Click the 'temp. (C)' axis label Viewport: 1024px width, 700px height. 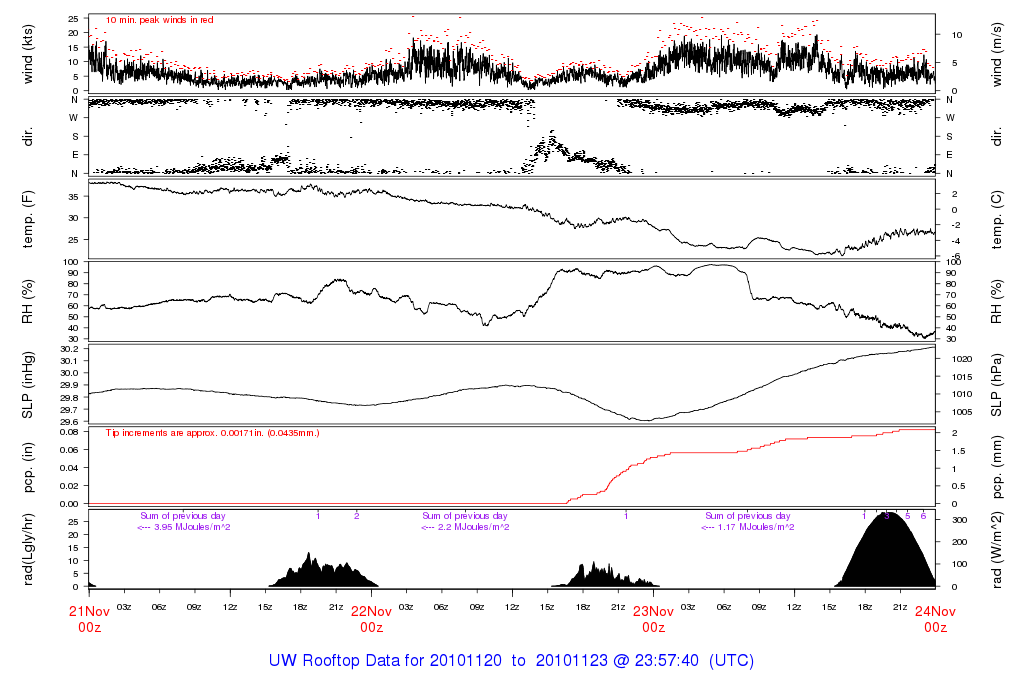(x=997, y=219)
